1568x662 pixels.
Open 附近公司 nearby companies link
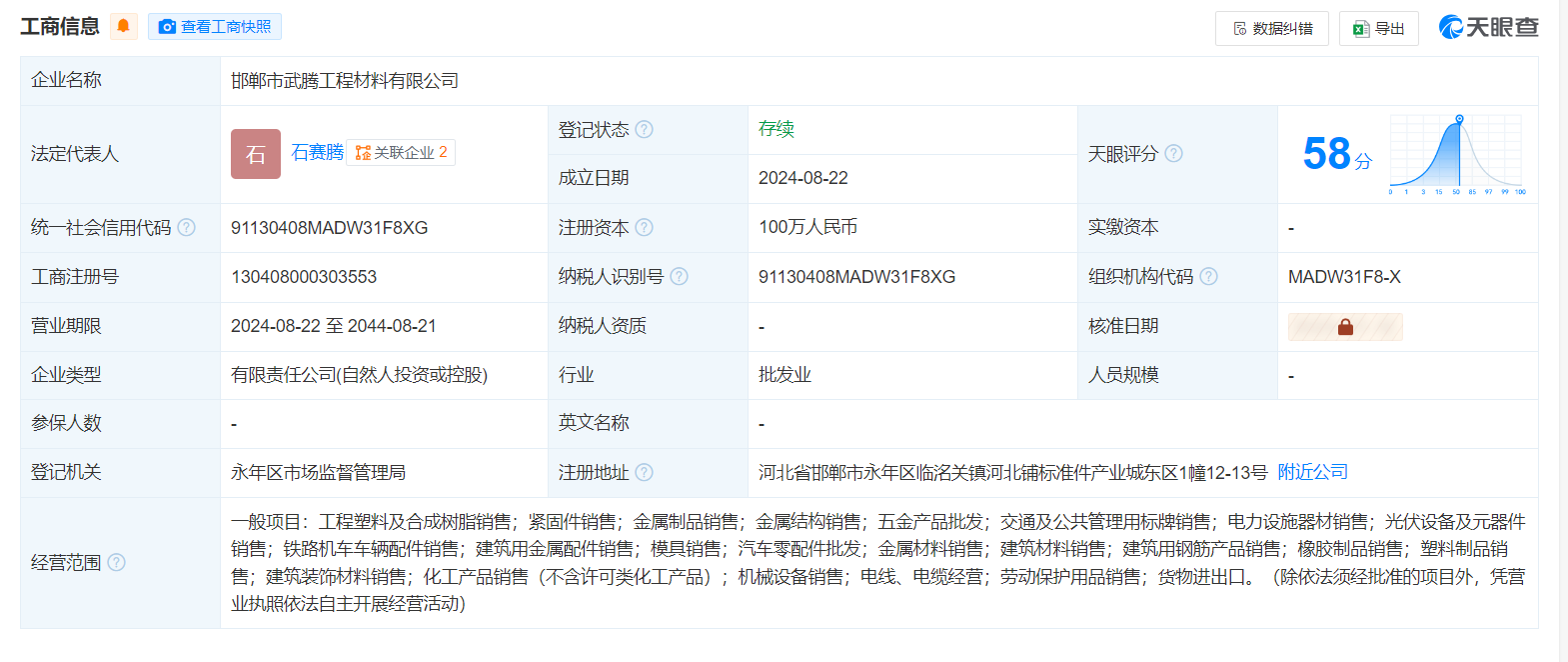tap(1313, 472)
